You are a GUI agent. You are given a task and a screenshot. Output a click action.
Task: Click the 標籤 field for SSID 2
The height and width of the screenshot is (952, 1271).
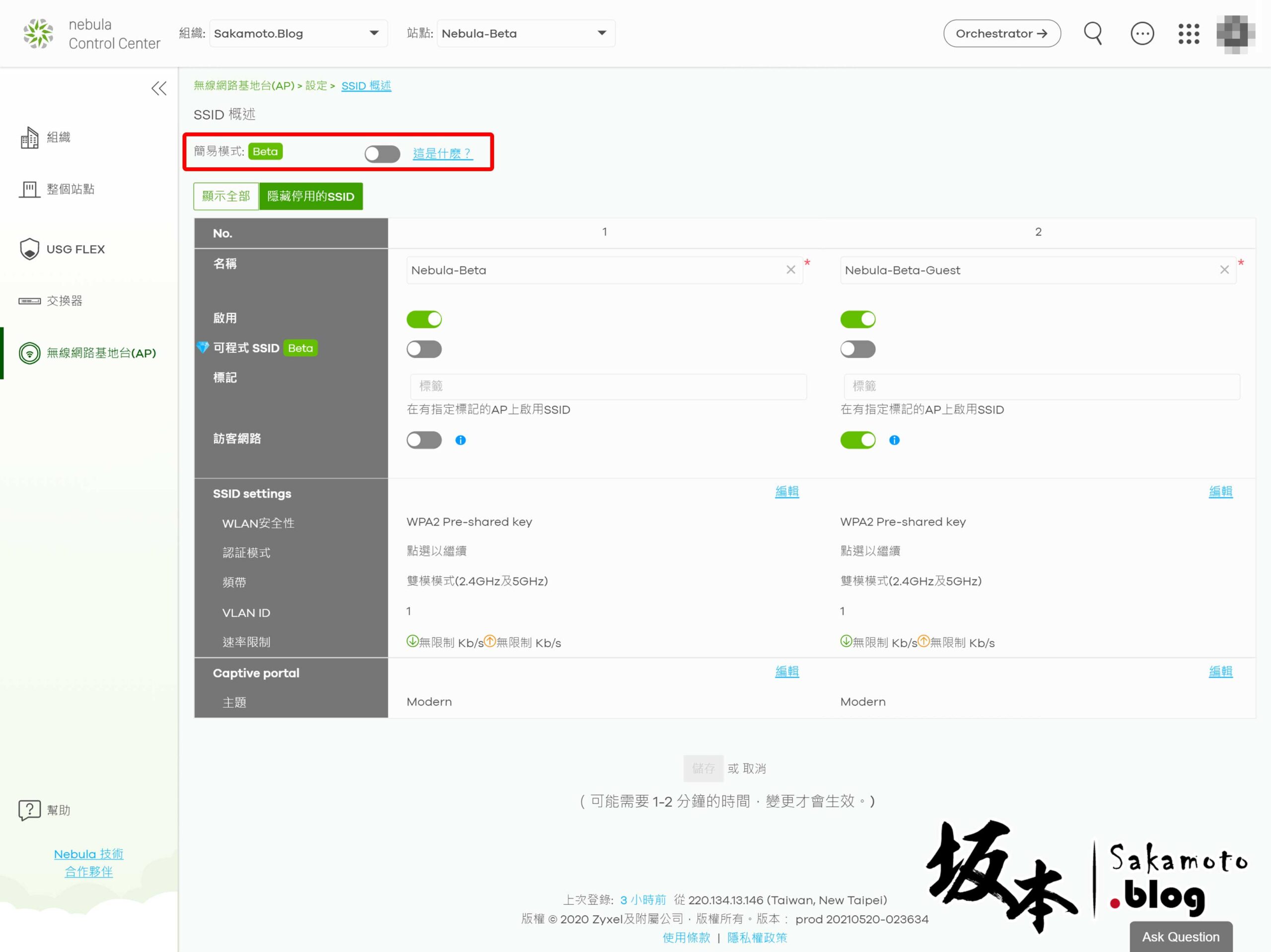point(1042,386)
